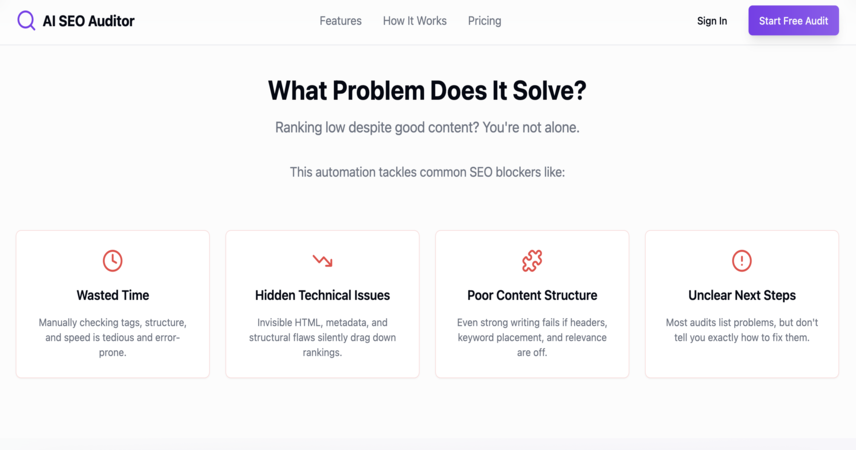Click the Wasted Time description text

112,338
